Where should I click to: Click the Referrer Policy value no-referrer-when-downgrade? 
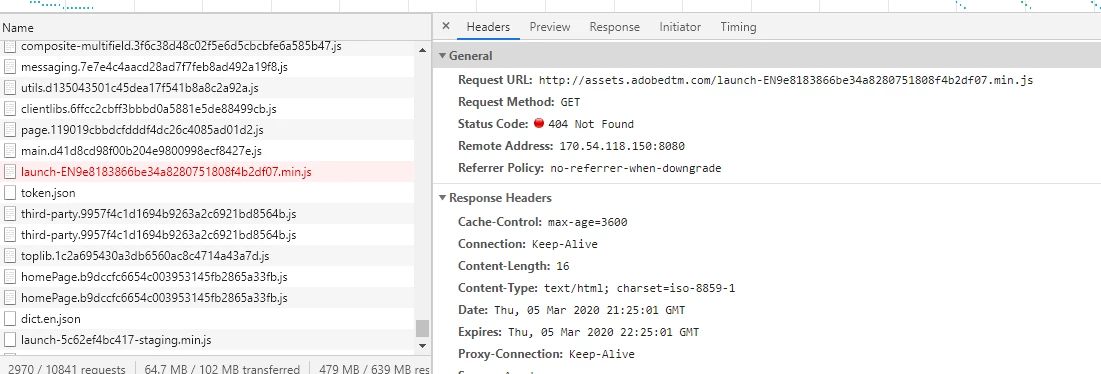(635, 168)
